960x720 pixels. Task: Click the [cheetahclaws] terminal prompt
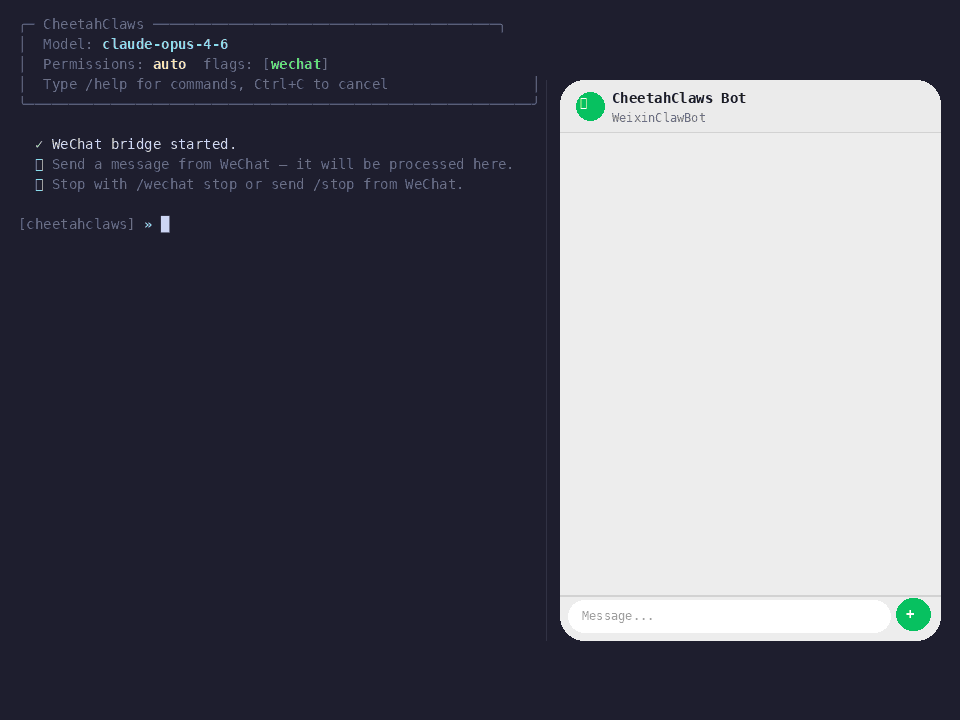tap(77, 224)
